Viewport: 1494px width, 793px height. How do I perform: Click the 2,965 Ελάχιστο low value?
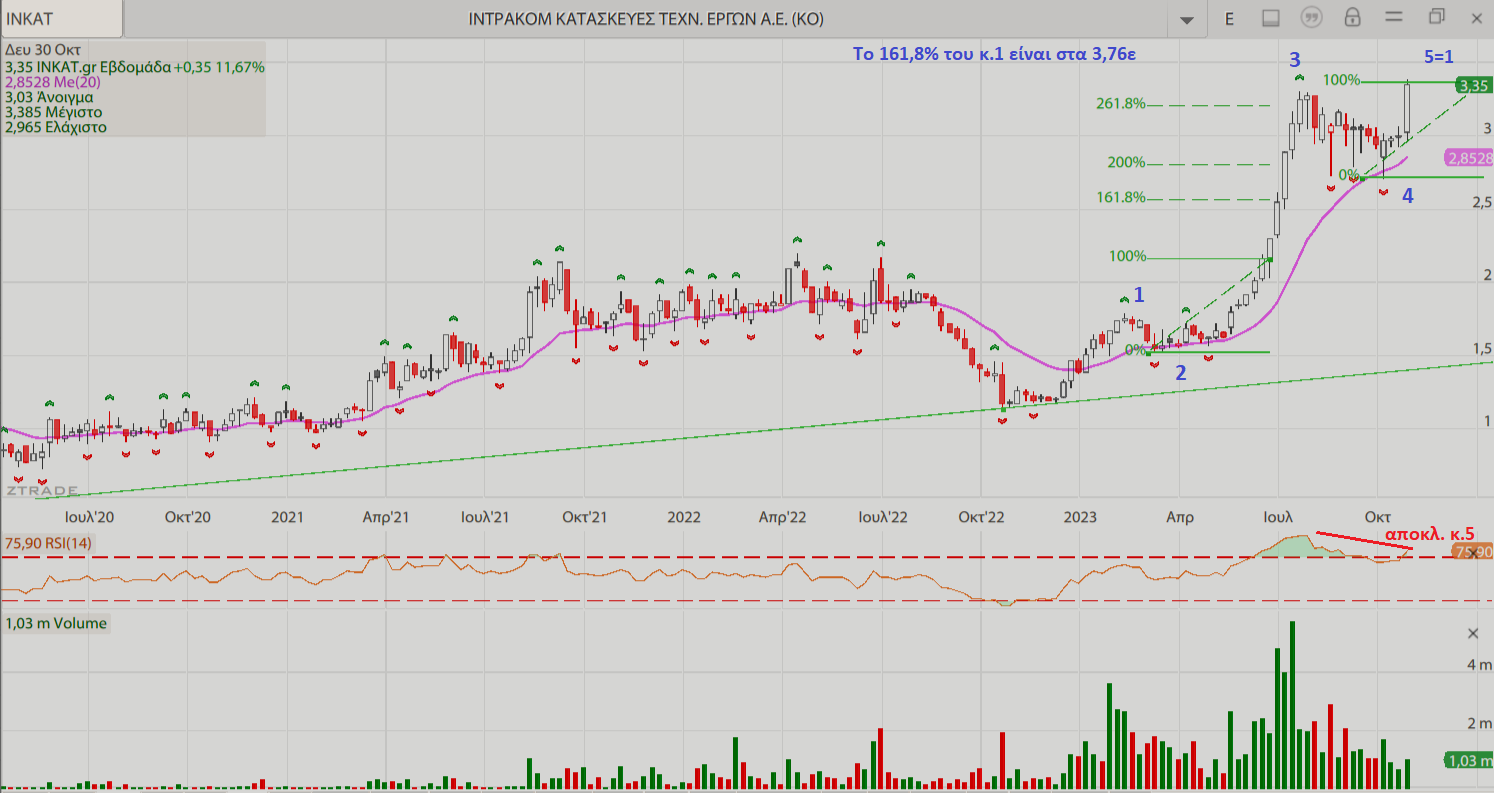coord(55,127)
